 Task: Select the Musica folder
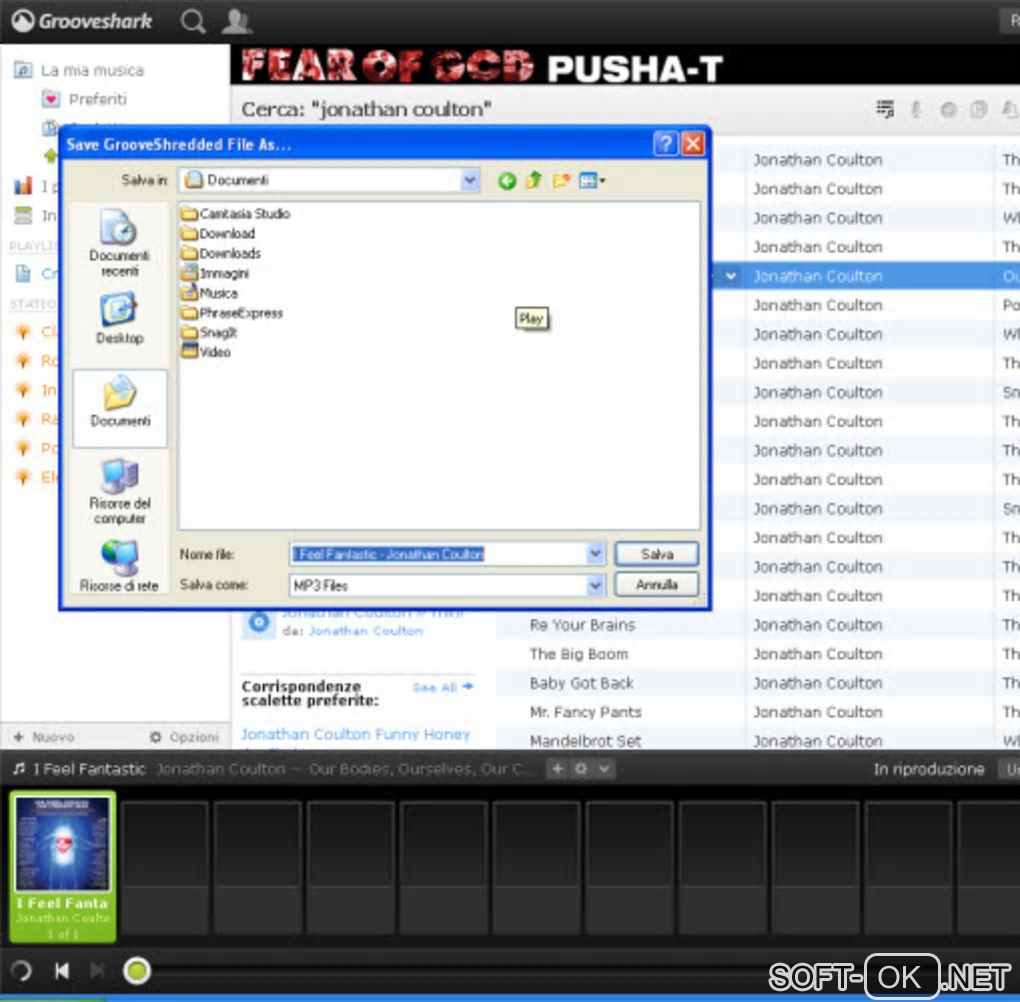pos(210,293)
